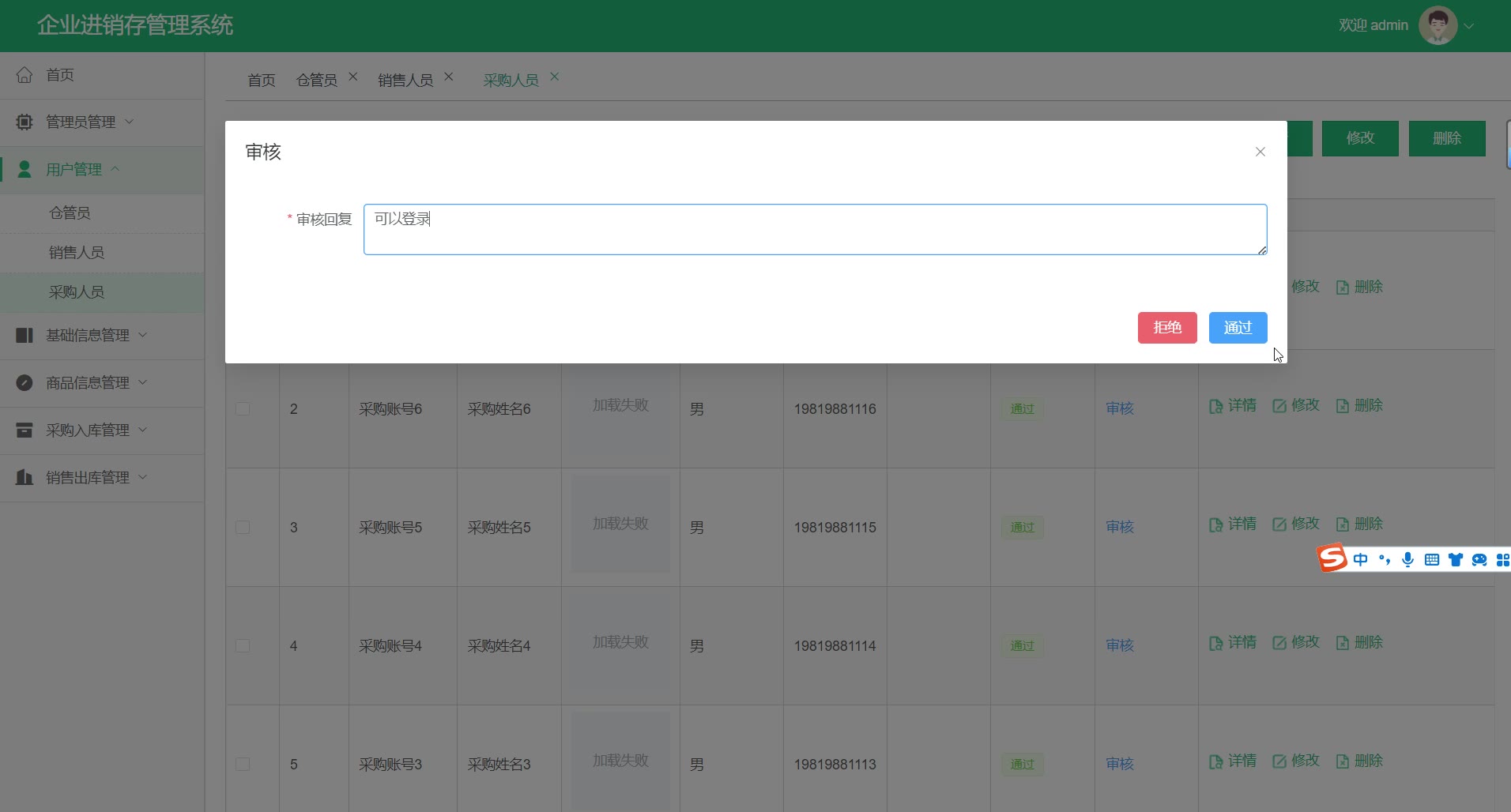Select the checkbox for row 采购账号5
Image resolution: width=1511 pixels, height=812 pixels.
(243, 528)
